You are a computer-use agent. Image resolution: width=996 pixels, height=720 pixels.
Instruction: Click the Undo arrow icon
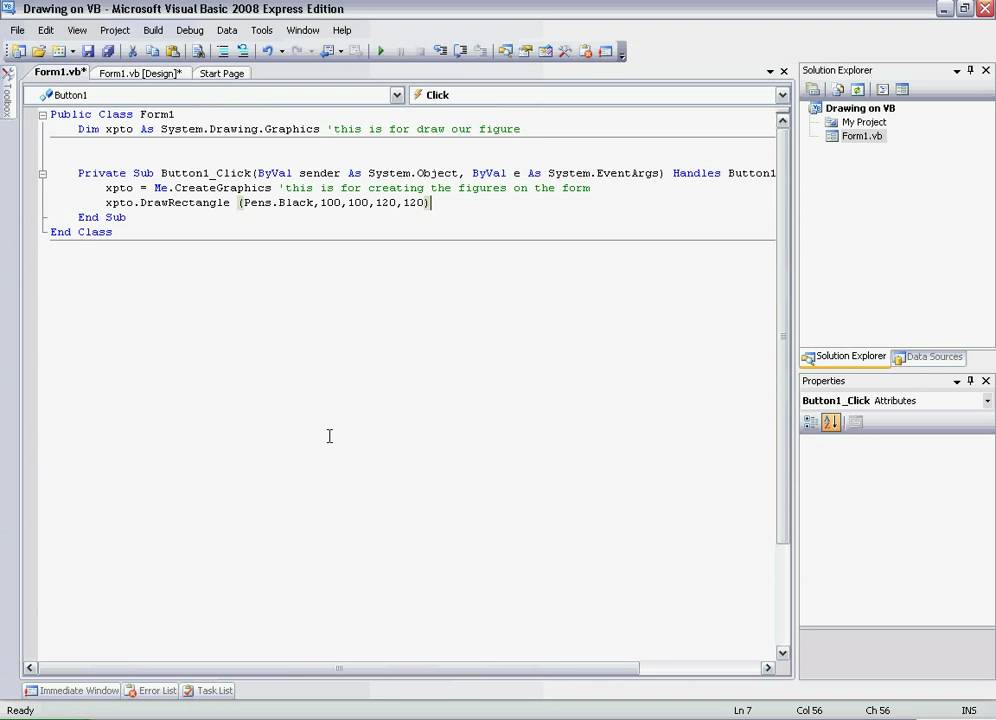(x=267, y=51)
